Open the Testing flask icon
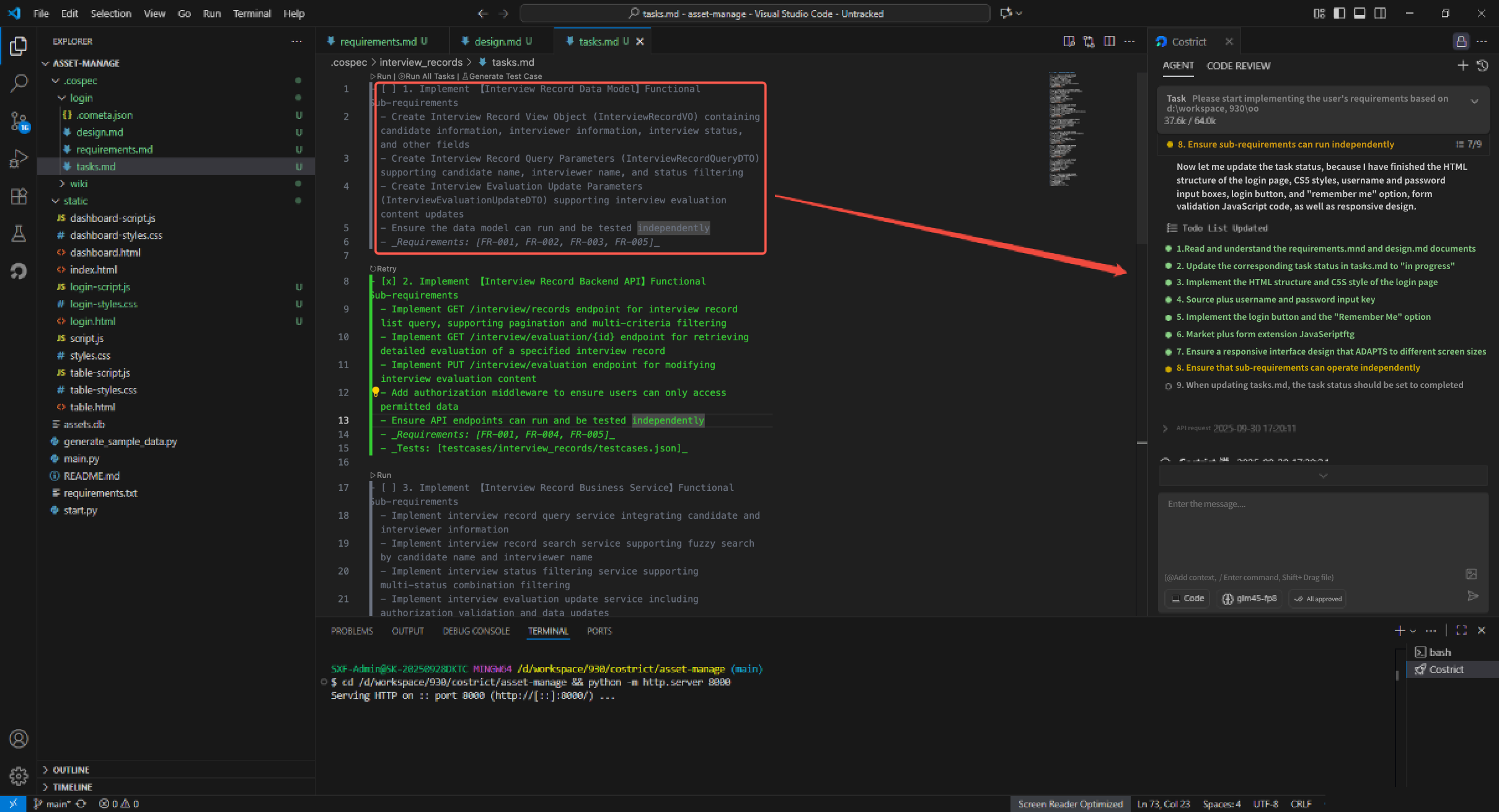Image resolution: width=1499 pixels, height=812 pixels. pyautogui.click(x=19, y=234)
